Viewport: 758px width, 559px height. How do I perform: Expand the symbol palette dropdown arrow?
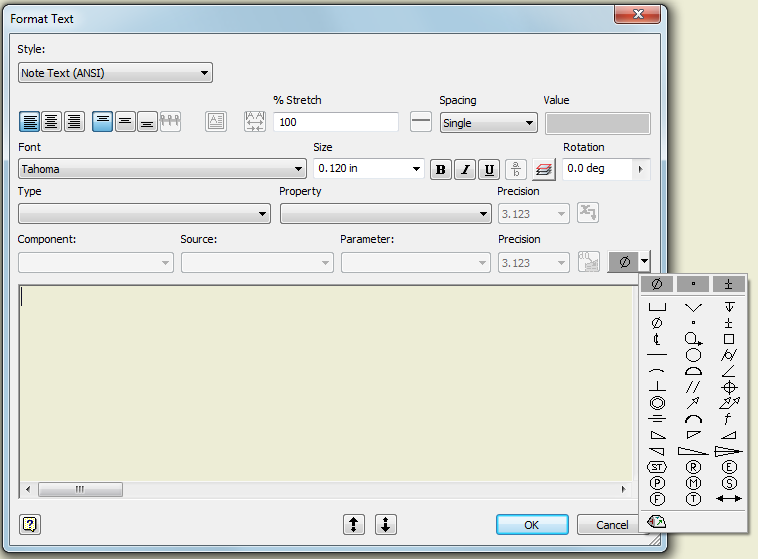click(x=644, y=262)
